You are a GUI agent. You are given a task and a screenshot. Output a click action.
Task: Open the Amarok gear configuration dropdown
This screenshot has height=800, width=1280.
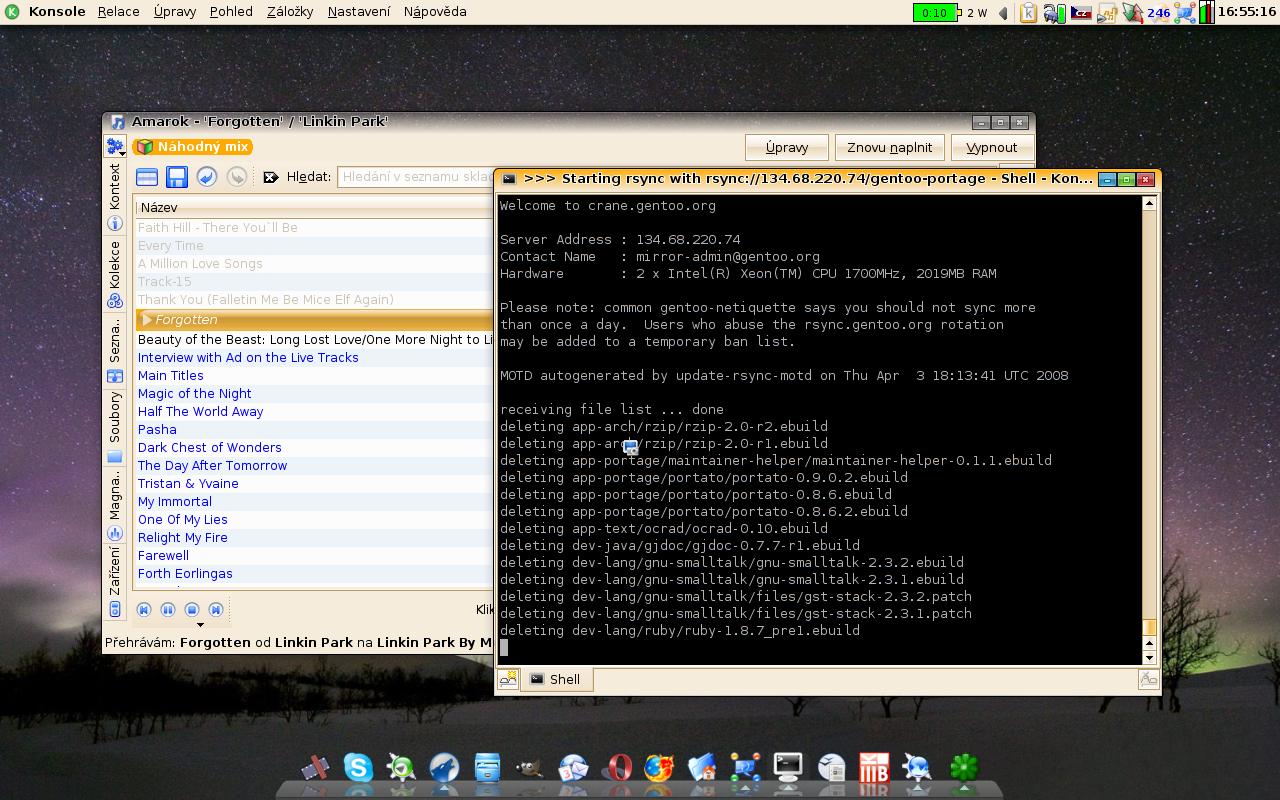coord(115,148)
